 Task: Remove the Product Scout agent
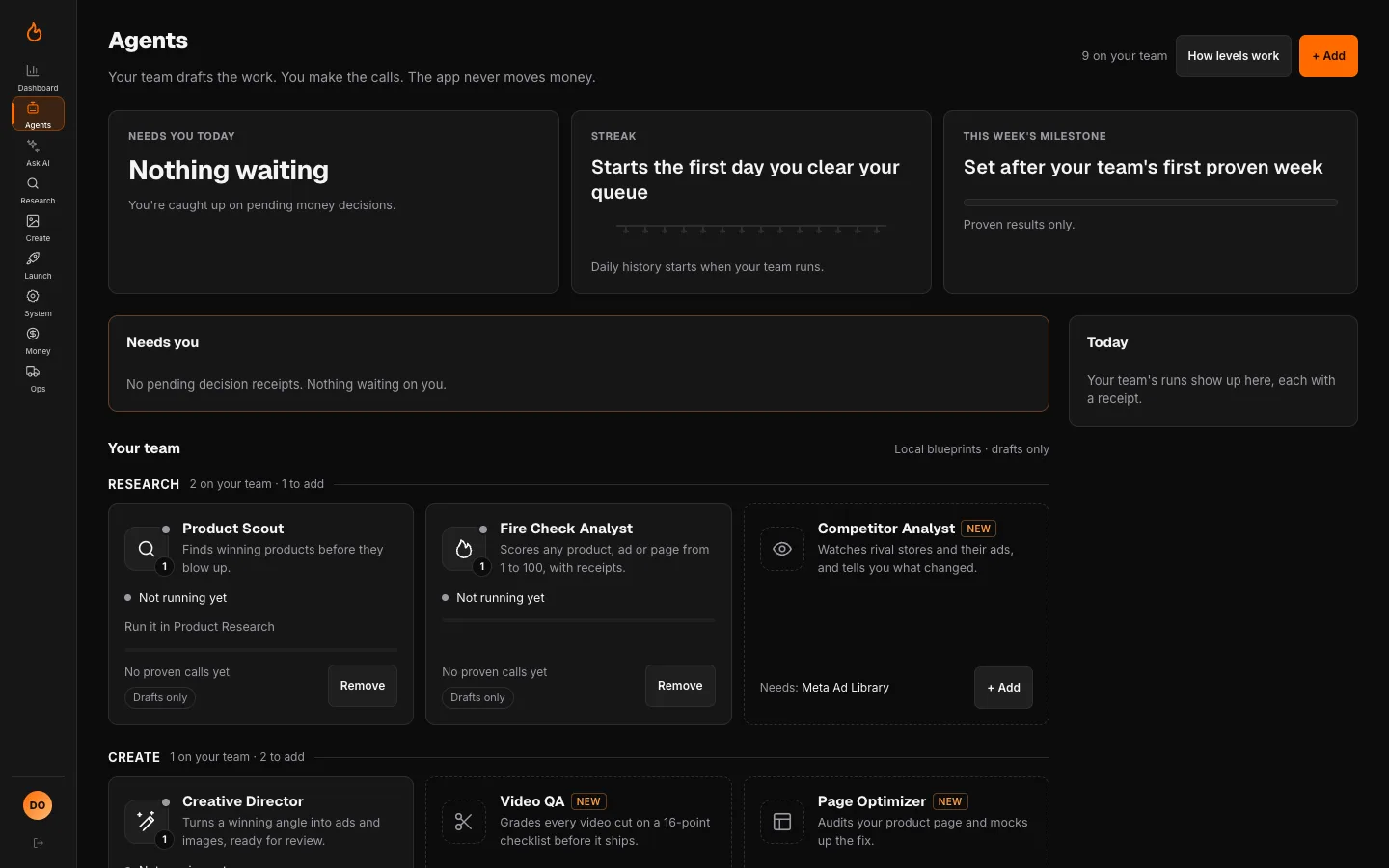(x=363, y=686)
